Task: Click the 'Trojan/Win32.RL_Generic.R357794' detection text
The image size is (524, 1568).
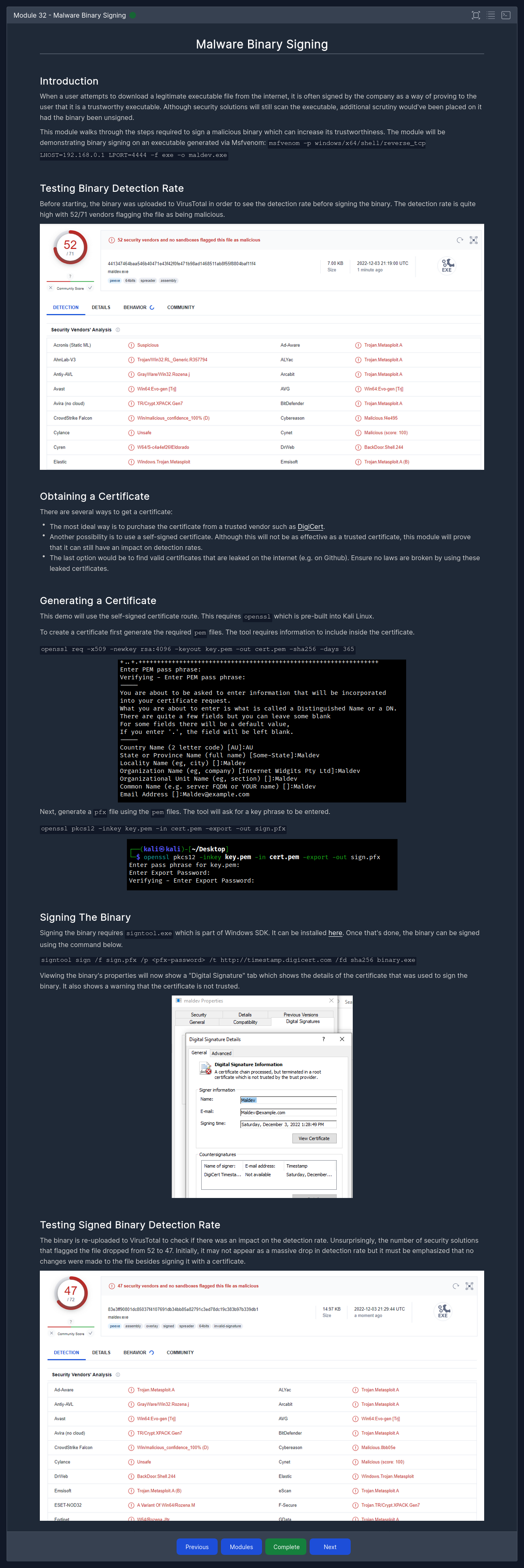Action: point(172,360)
